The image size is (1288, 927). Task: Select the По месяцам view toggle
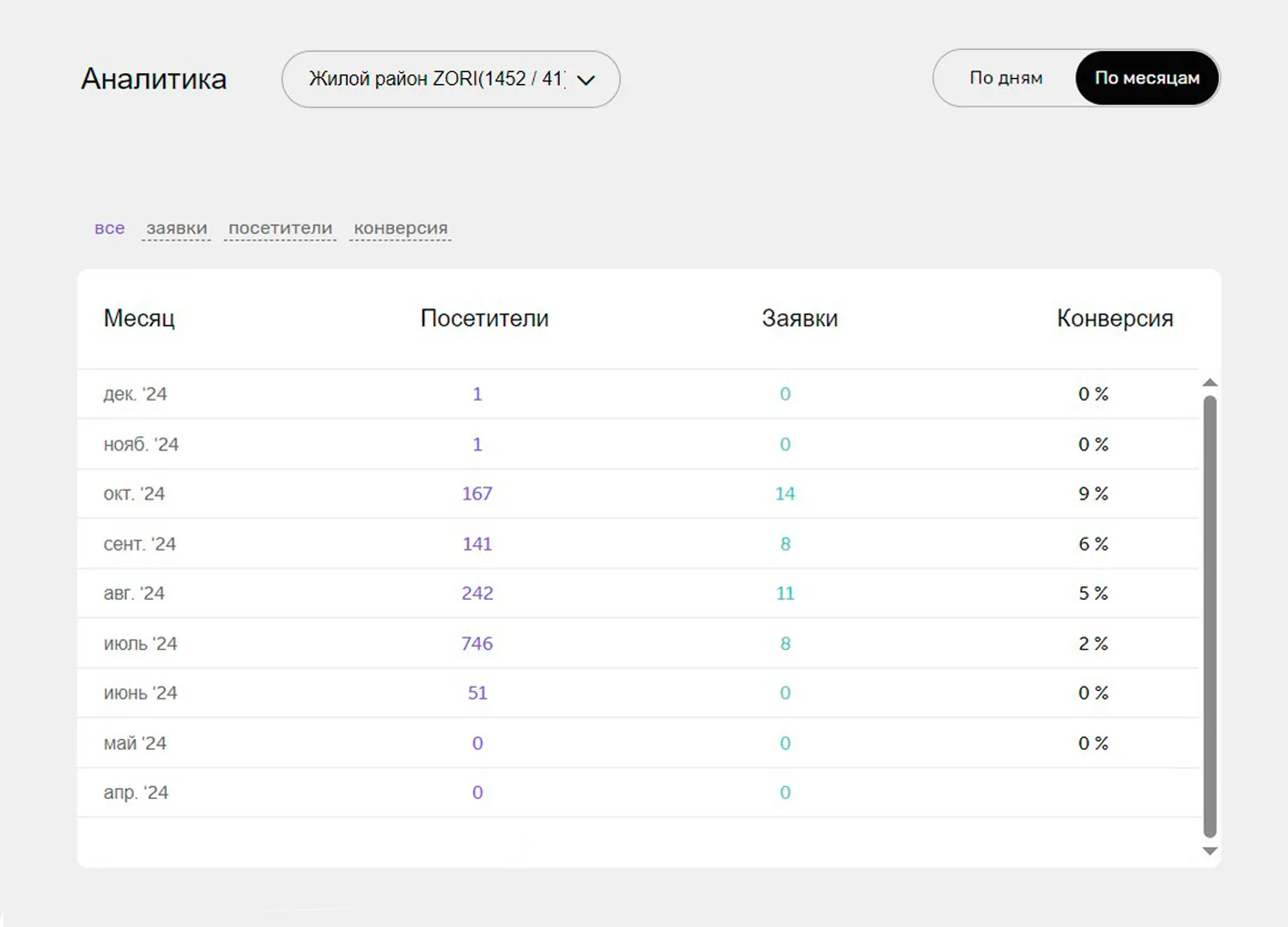click(x=1146, y=78)
